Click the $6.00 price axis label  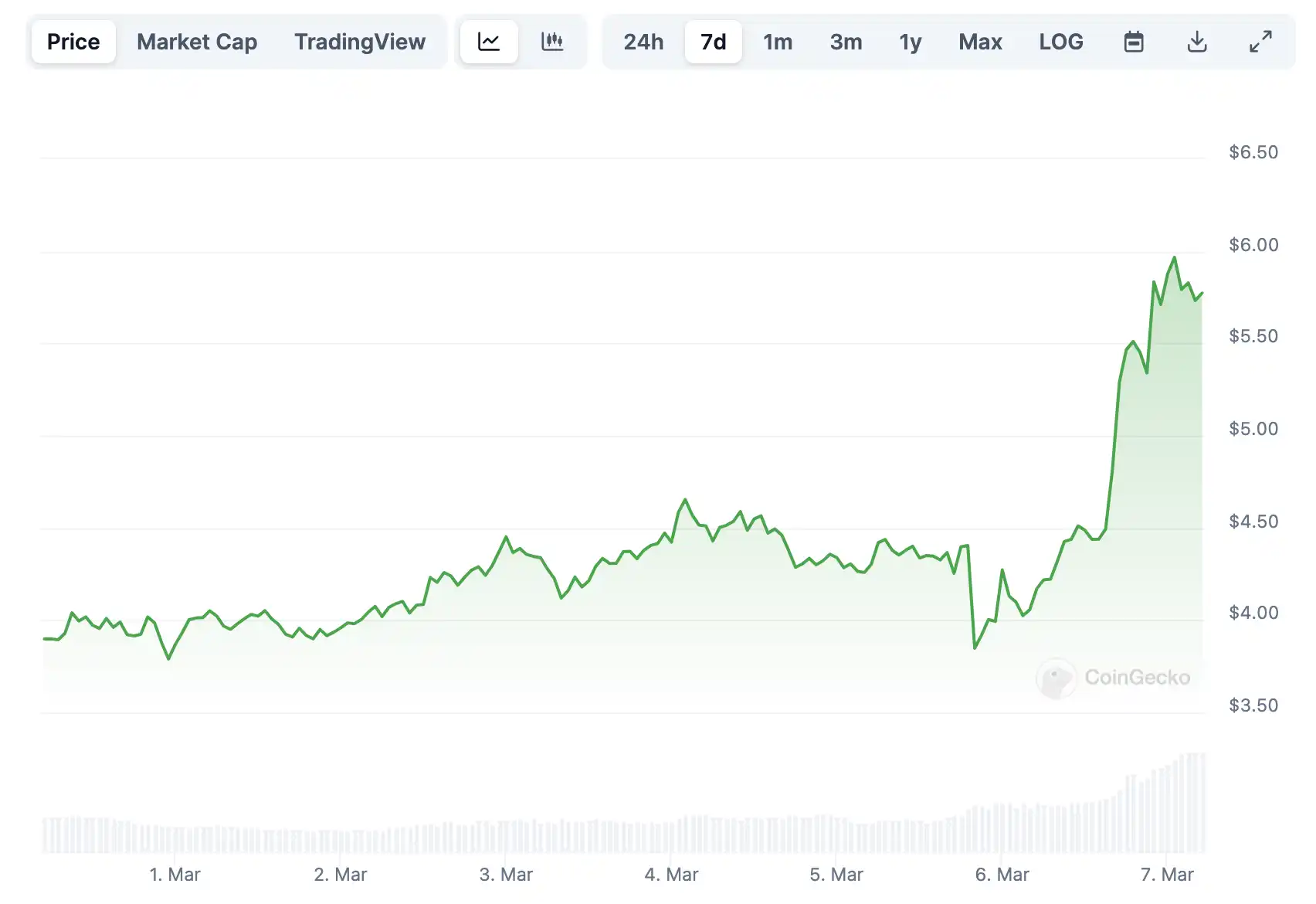coord(1253,245)
